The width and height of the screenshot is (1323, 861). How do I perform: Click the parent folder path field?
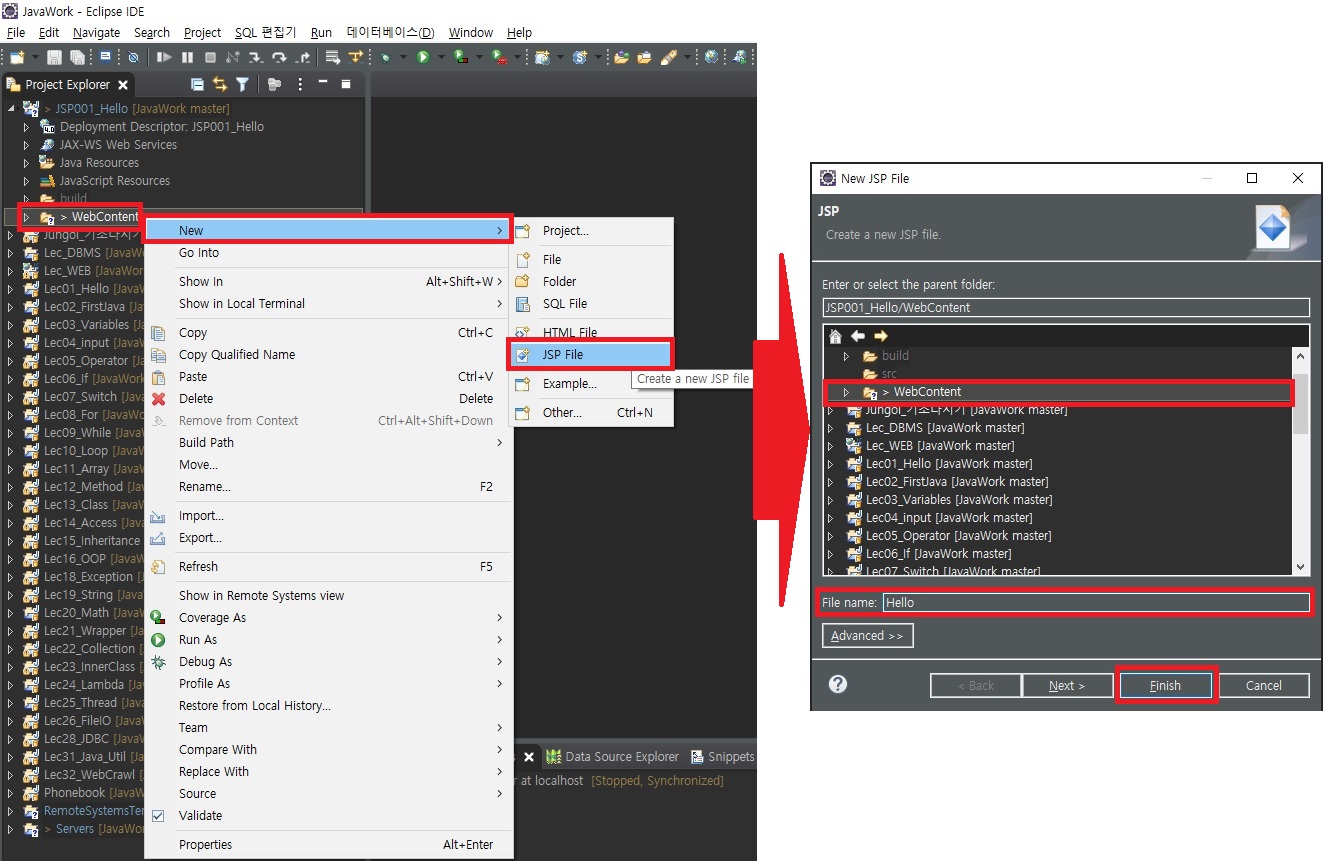[x=1066, y=308]
